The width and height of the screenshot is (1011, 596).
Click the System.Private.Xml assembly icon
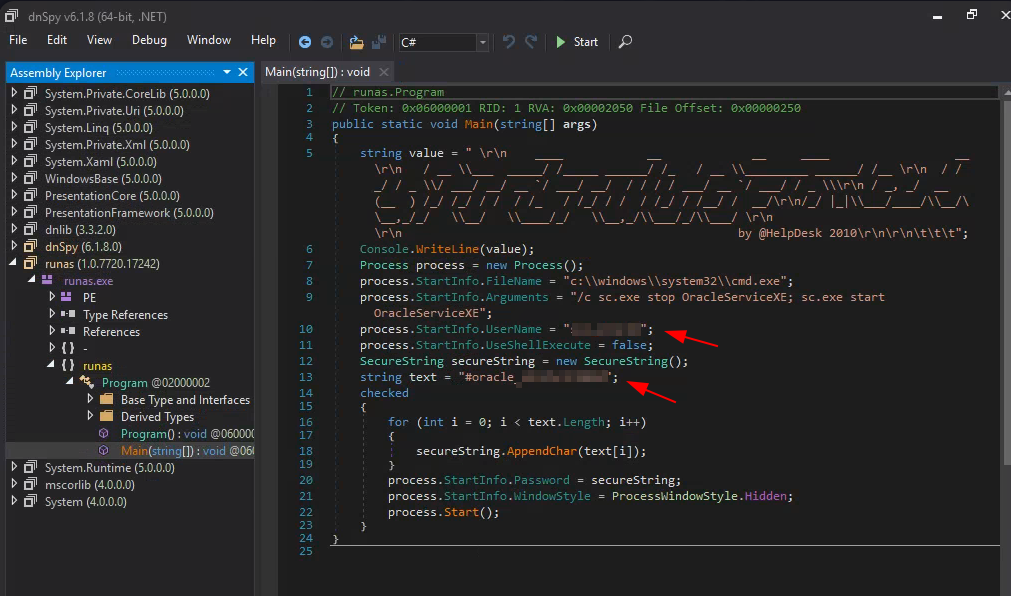[30, 144]
